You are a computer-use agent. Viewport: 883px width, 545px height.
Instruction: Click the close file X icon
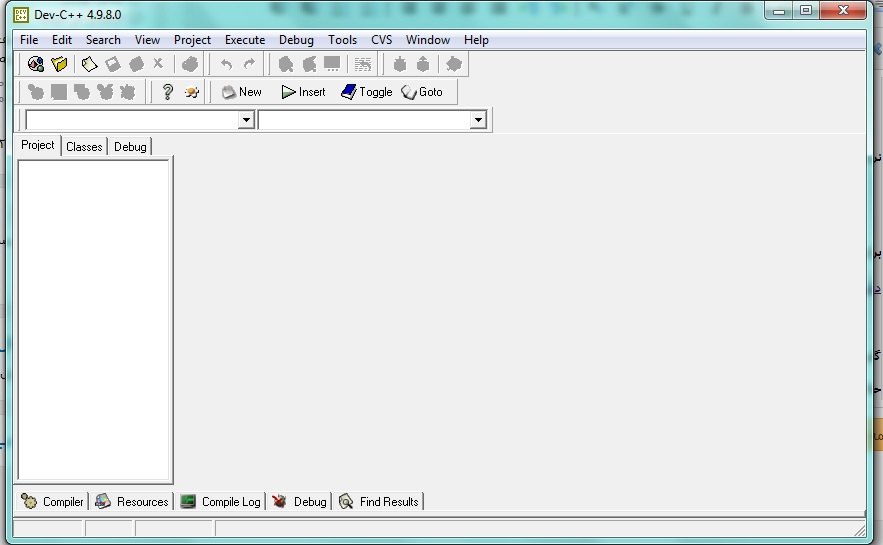(157, 64)
